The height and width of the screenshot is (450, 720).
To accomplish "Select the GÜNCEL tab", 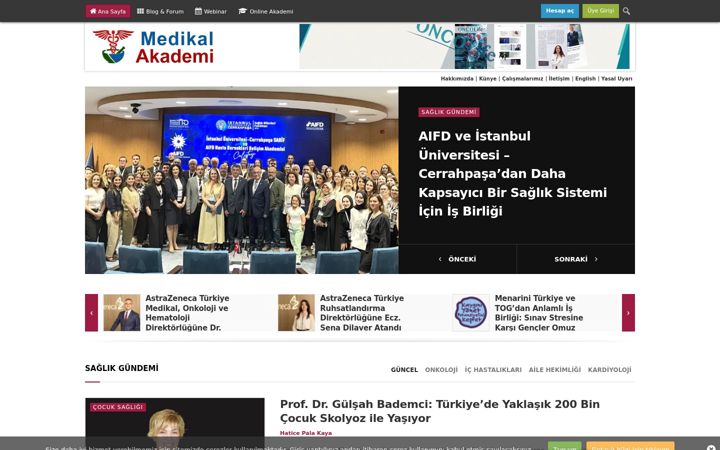I will click(404, 370).
